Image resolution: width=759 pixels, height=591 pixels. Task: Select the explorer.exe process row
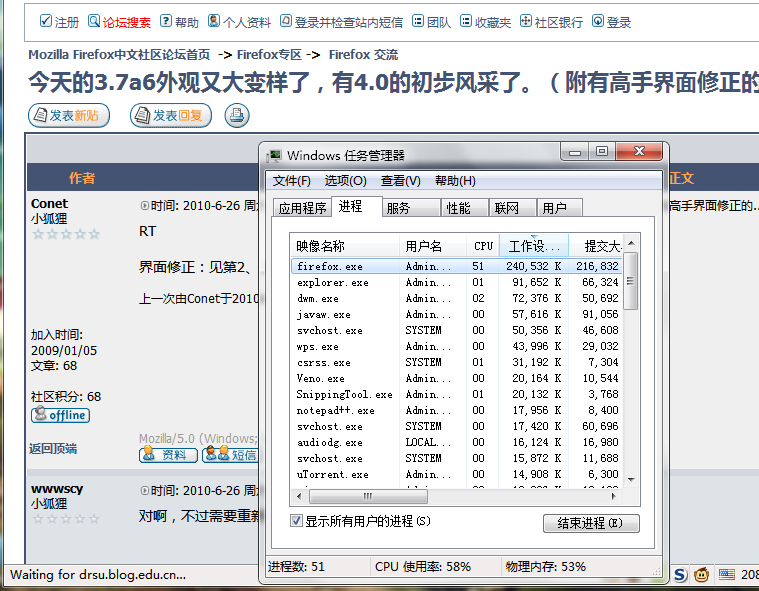pyautogui.click(x=457, y=282)
